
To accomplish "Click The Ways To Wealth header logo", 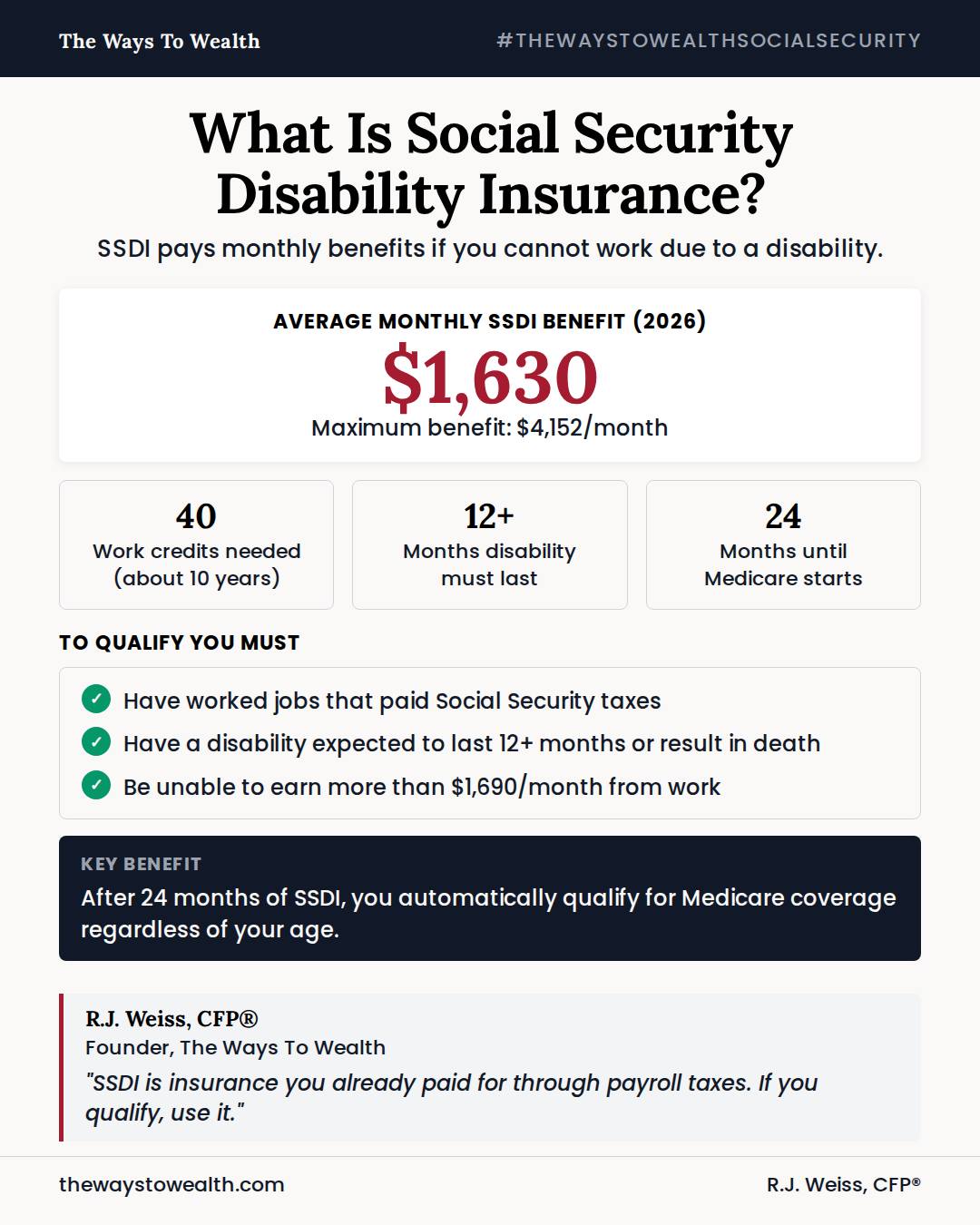I will click(x=160, y=42).
